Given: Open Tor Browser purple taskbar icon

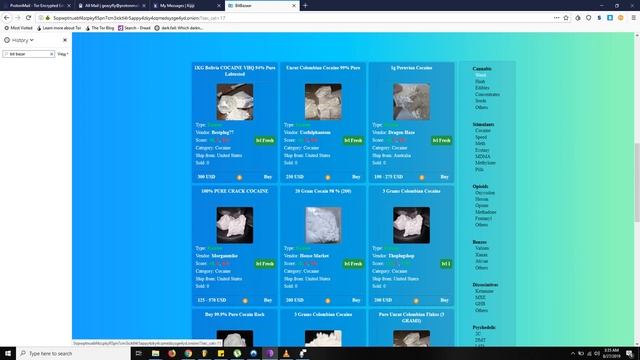Looking at the screenshot, I should (270, 353).
